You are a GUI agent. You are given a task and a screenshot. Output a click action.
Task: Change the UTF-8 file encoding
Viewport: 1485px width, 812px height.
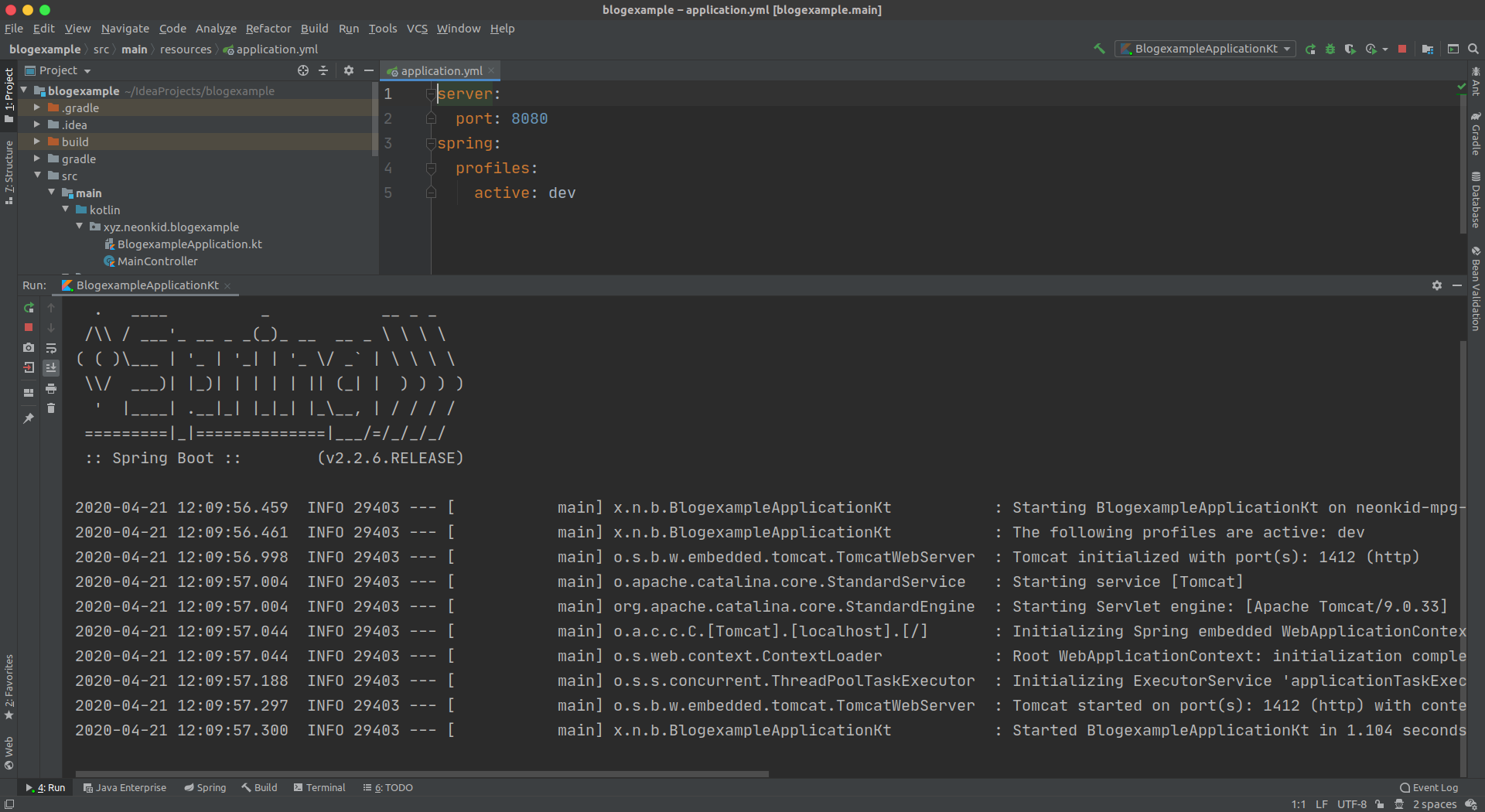tap(1352, 804)
